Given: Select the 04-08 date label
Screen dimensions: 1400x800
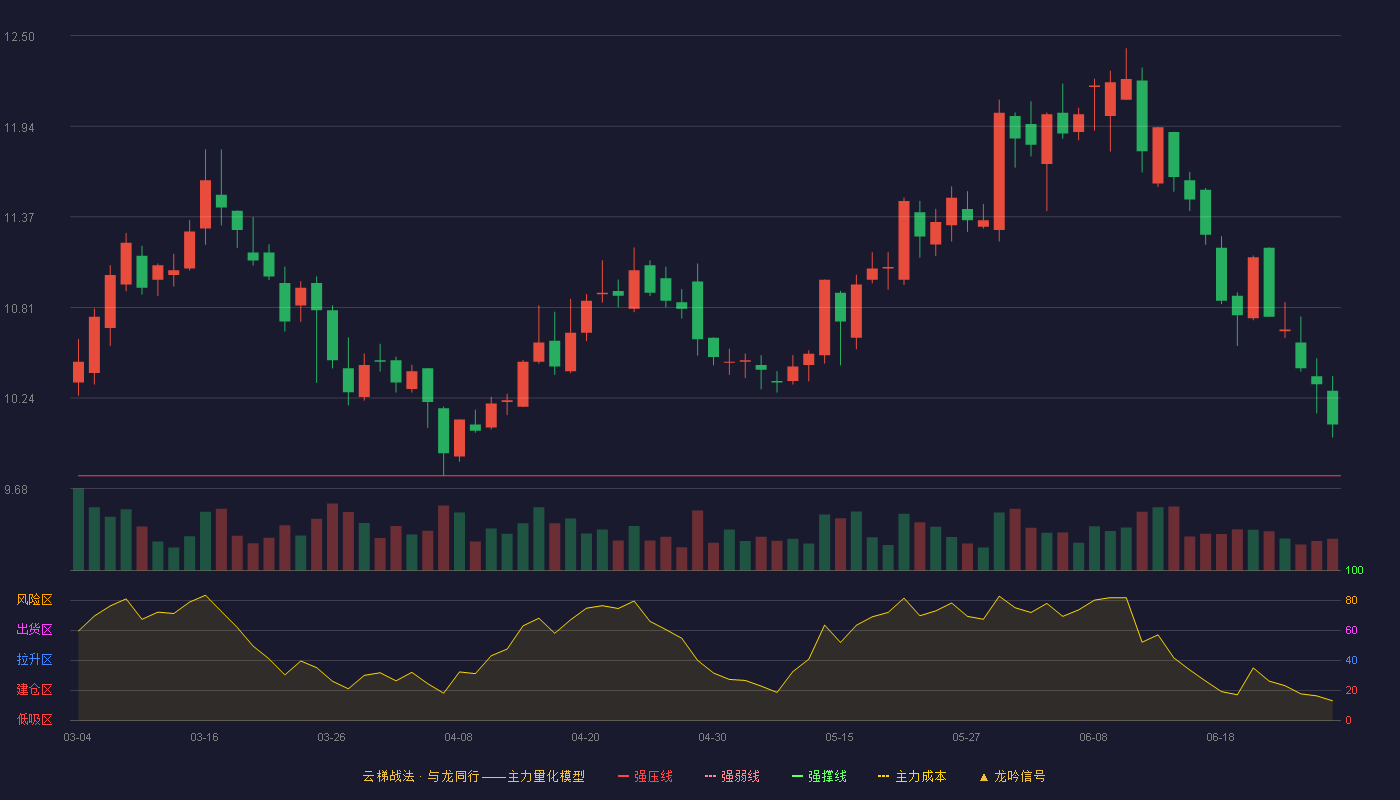Looking at the screenshot, I should click(x=458, y=737).
